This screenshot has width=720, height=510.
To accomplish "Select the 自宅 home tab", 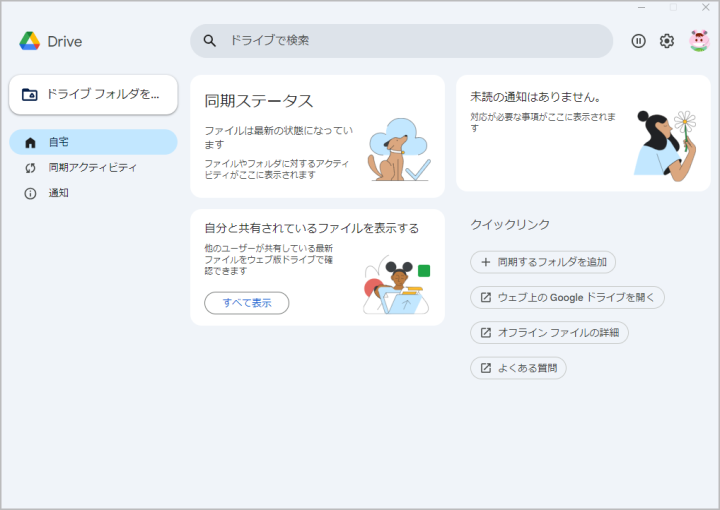I will click(93, 142).
